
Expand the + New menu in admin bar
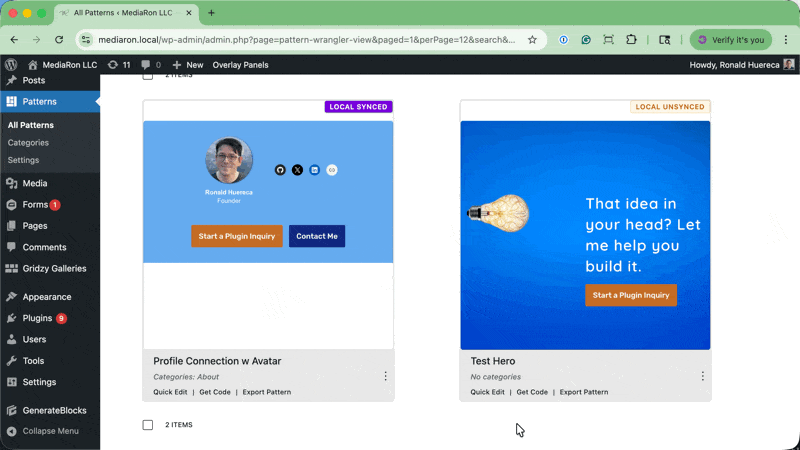188,64
